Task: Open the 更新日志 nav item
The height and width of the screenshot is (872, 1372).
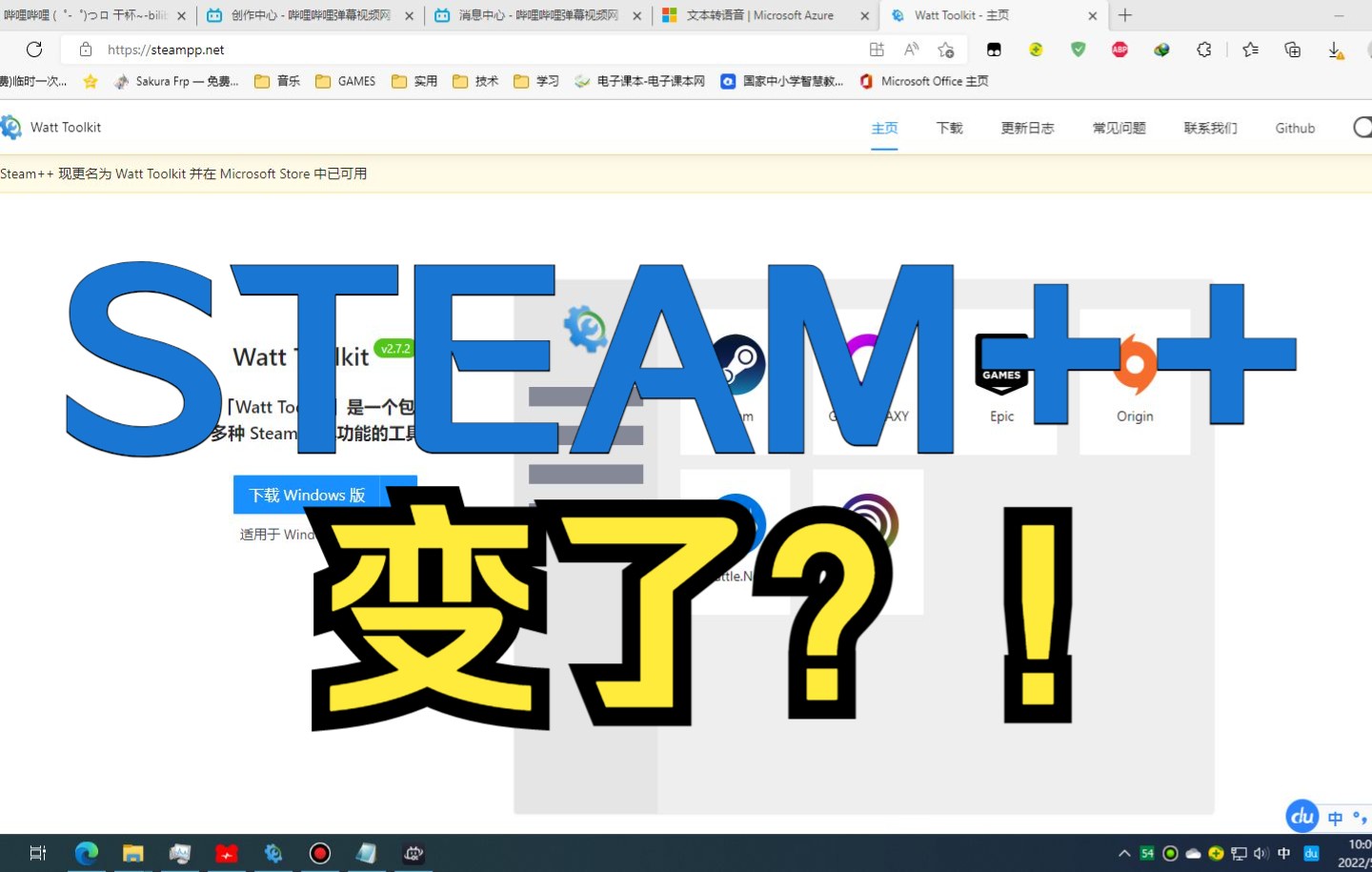Action: (x=1027, y=128)
